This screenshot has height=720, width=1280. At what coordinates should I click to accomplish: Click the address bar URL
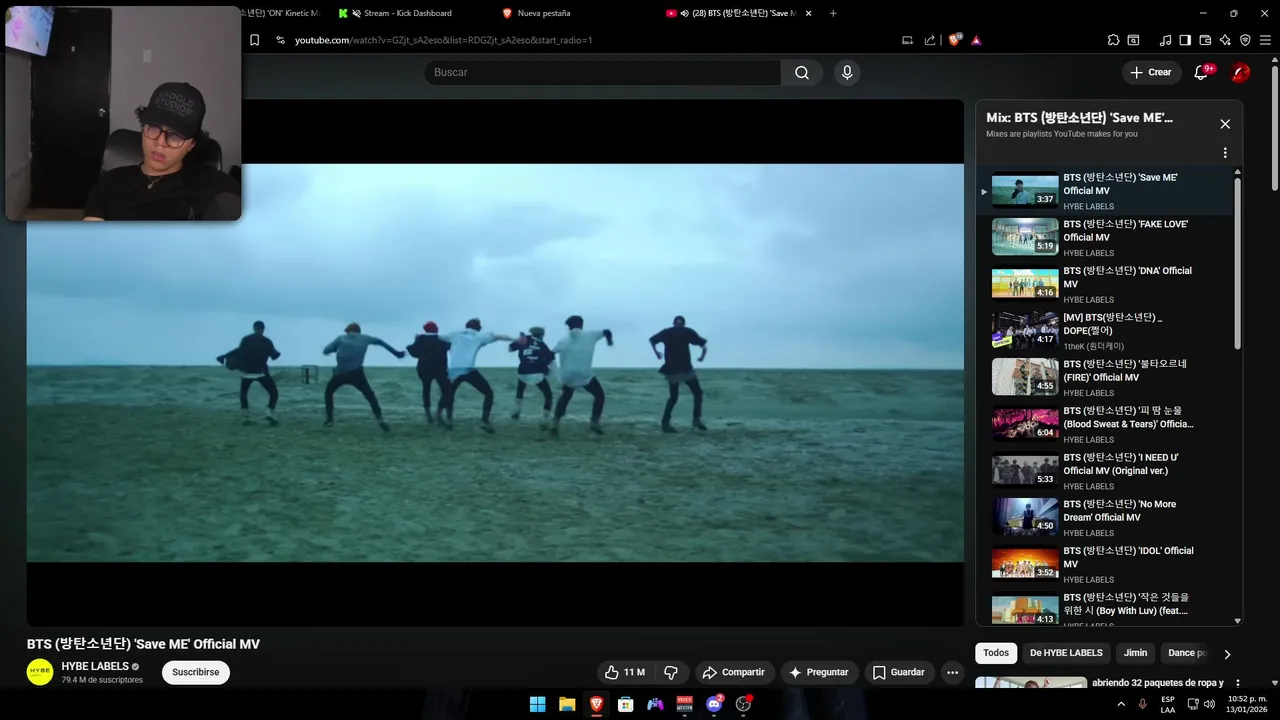(x=443, y=40)
